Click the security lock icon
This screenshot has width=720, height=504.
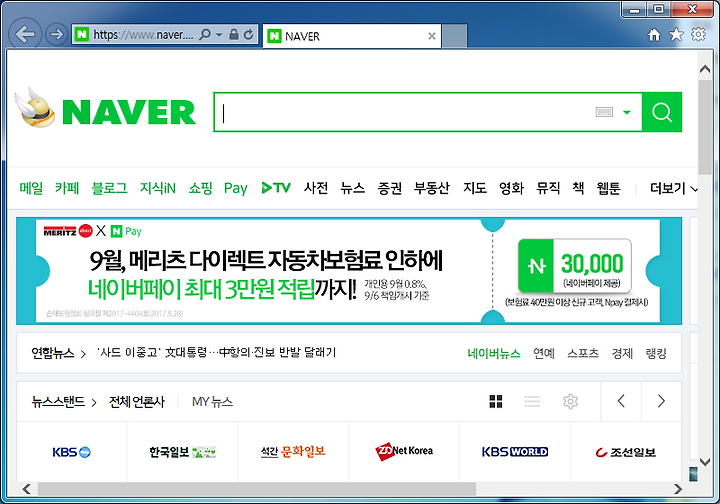[x=234, y=34]
